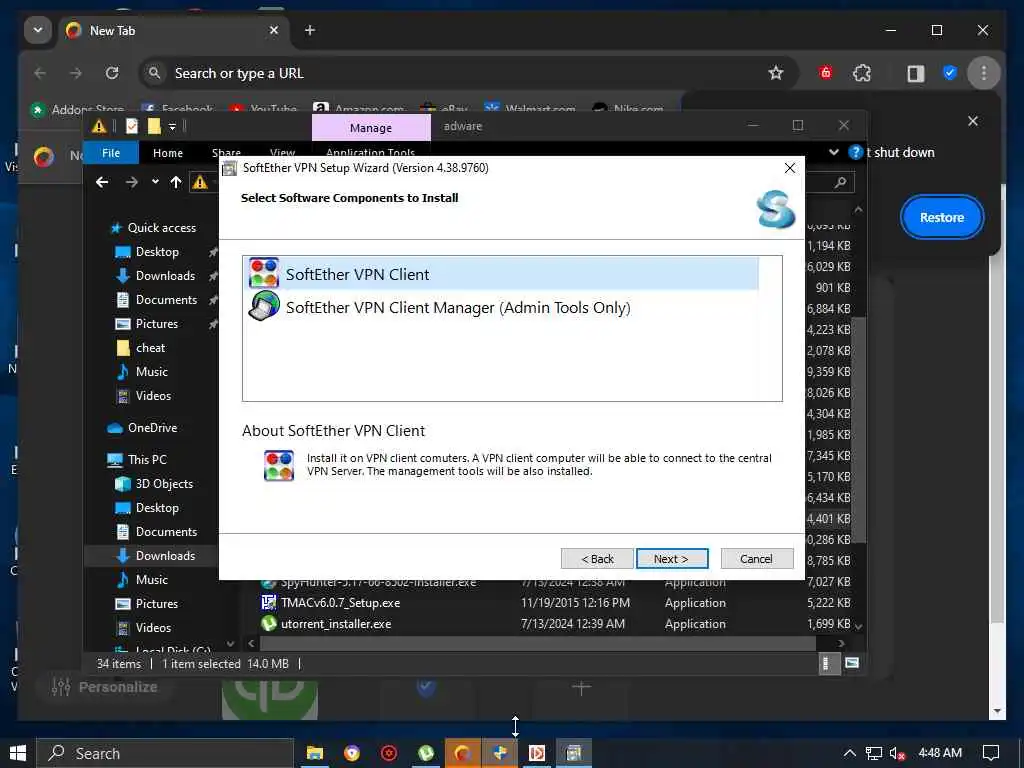1024x768 pixels.
Task: Click the Explorer search magnifier
Action: click(840, 183)
